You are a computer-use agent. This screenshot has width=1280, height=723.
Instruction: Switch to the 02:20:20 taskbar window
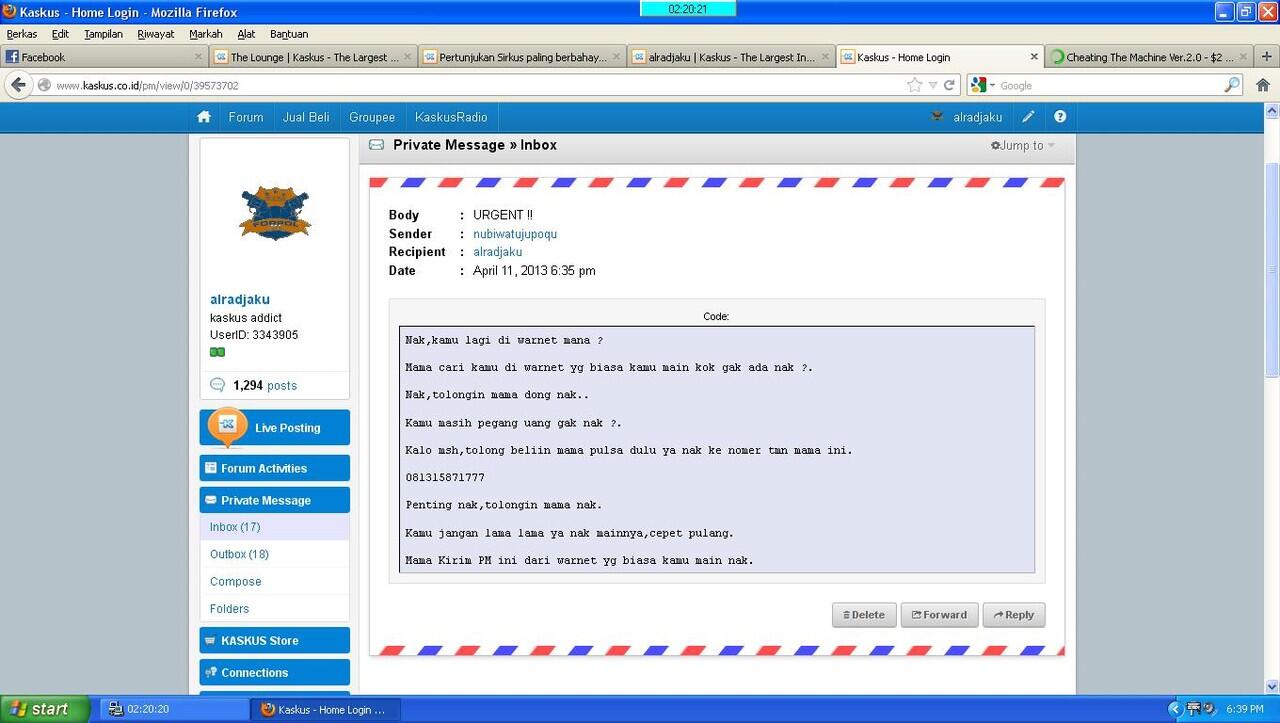pyautogui.click(x=175, y=709)
